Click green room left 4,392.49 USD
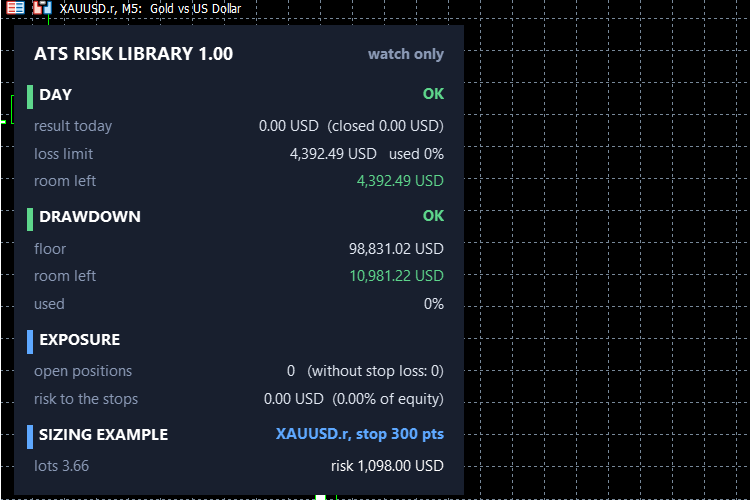This screenshot has width=750, height=500. coord(400,181)
